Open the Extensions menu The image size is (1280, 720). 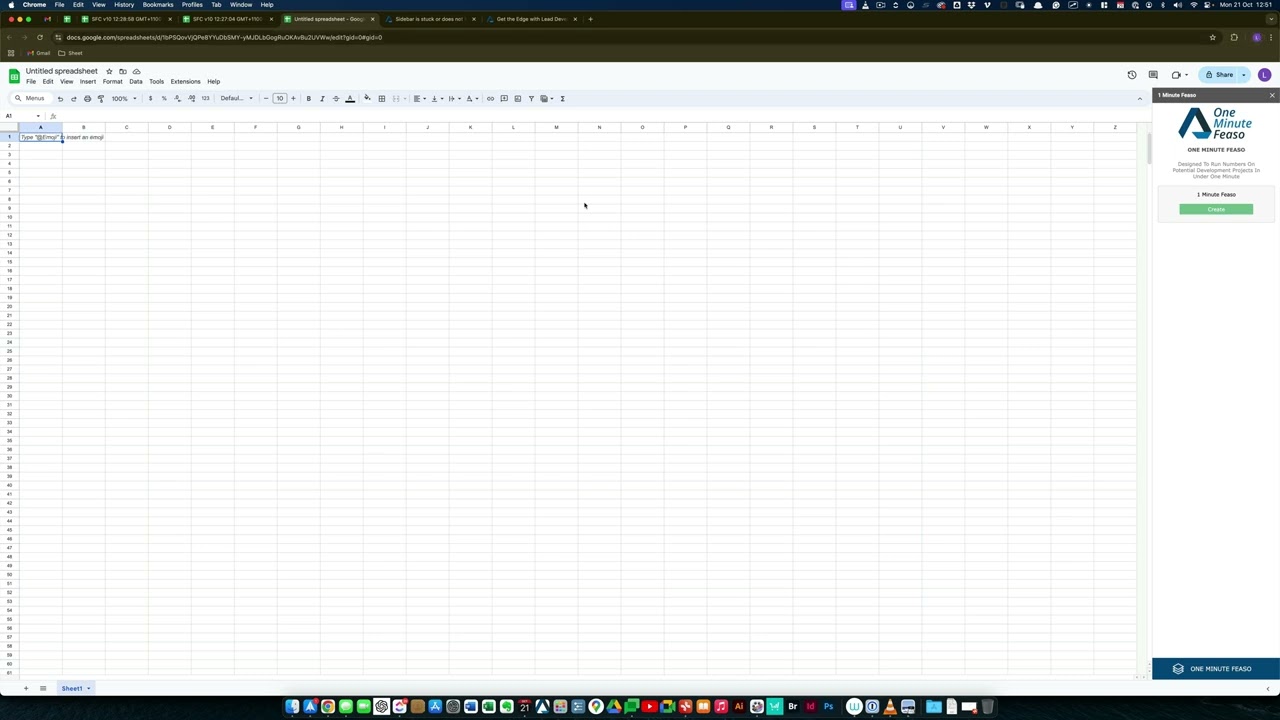[185, 81]
